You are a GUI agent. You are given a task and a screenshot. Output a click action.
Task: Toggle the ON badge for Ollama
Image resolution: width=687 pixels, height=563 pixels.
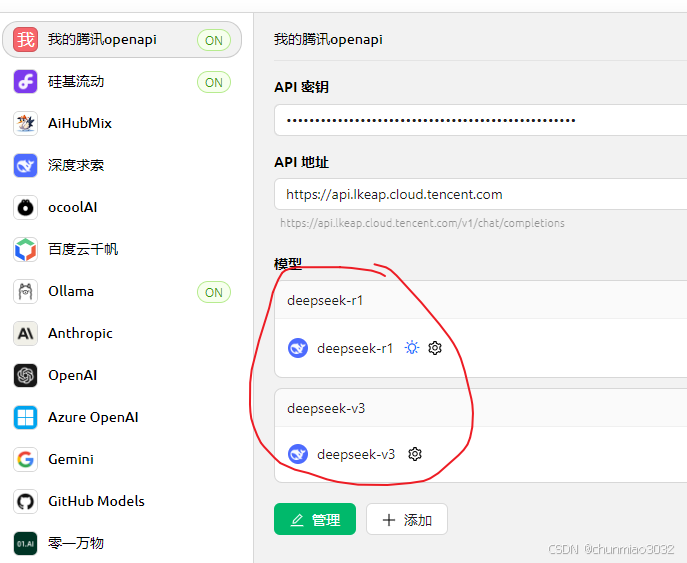(x=214, y=292)
